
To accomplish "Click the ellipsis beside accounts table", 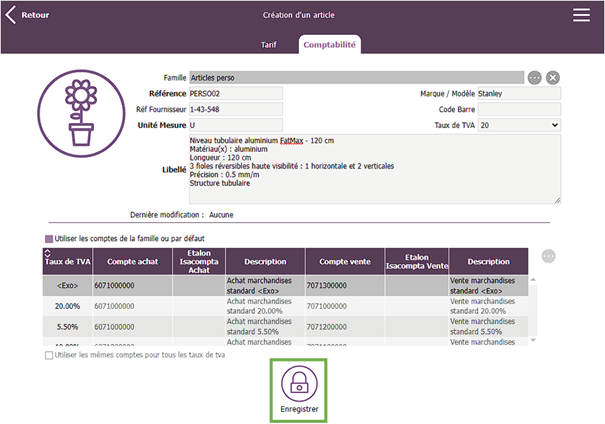I will (548, 256).
